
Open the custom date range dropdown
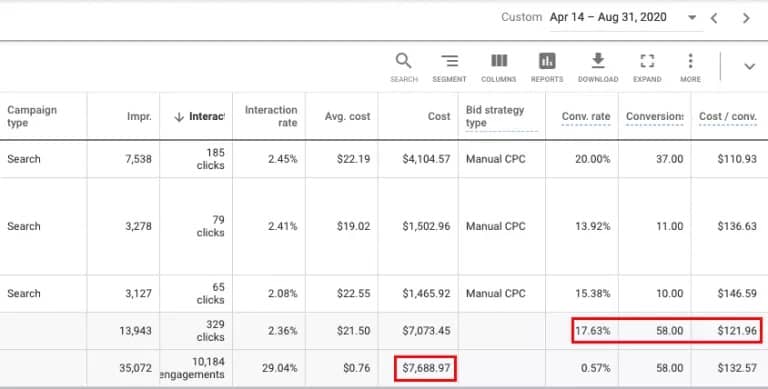tap(692, 18)
